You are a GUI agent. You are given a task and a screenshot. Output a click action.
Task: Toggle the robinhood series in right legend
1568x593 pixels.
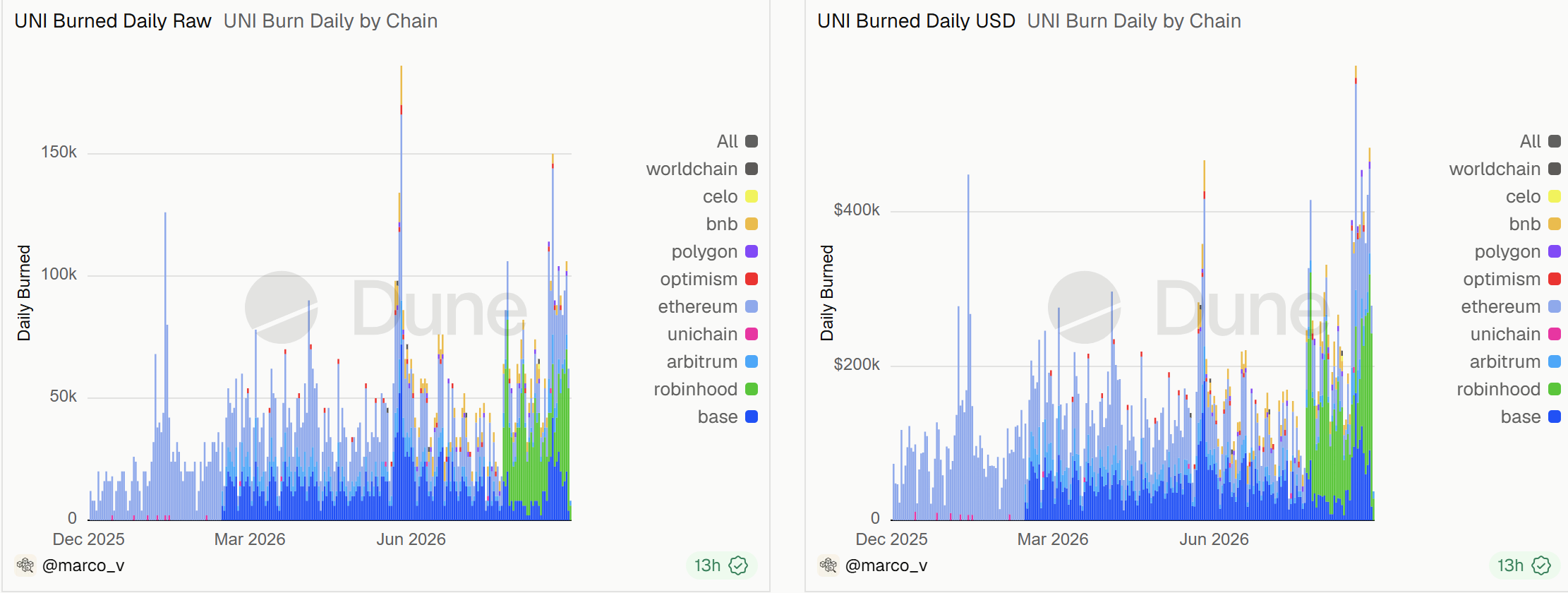1508,389
